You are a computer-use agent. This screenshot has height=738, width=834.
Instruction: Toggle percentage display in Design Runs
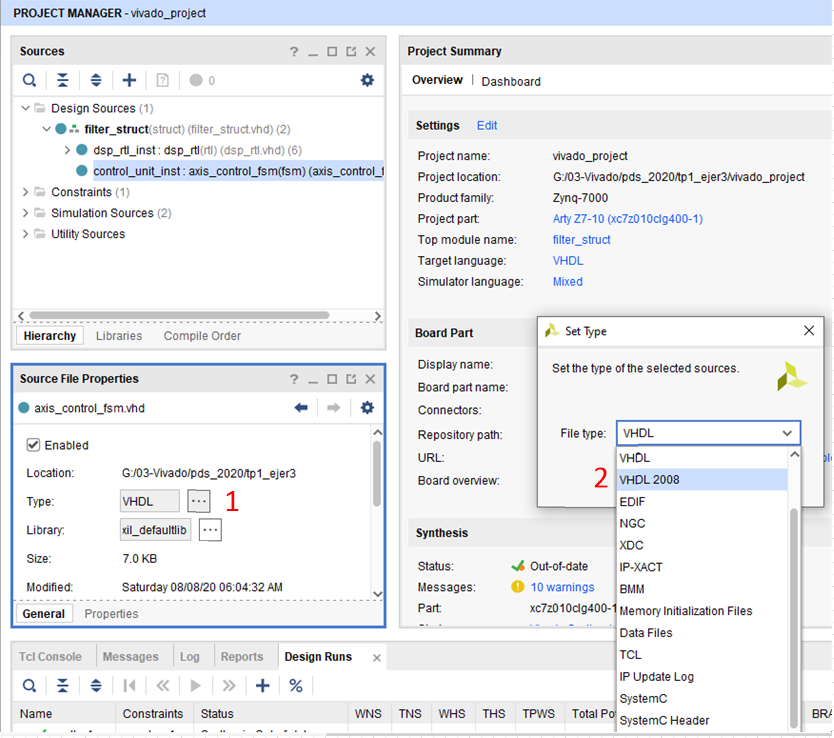tap(296, 685)
